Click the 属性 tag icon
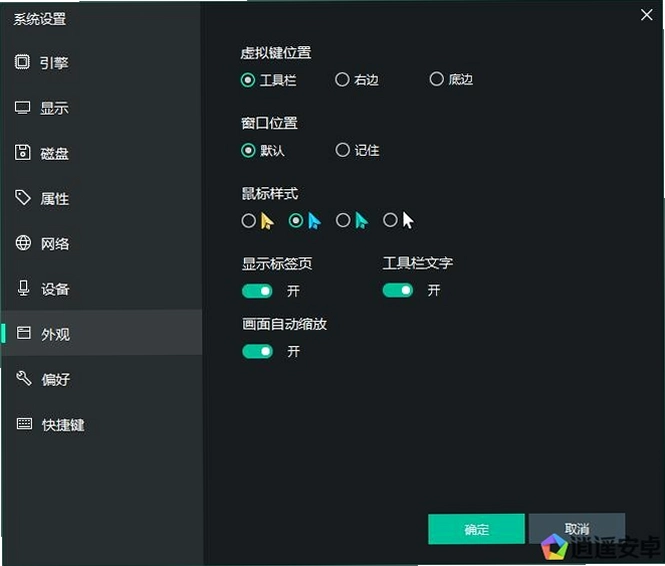 (x=23, y=198)
